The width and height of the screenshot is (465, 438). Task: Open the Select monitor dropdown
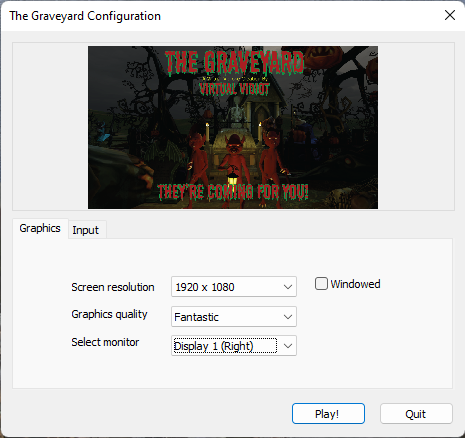point(234,346)
